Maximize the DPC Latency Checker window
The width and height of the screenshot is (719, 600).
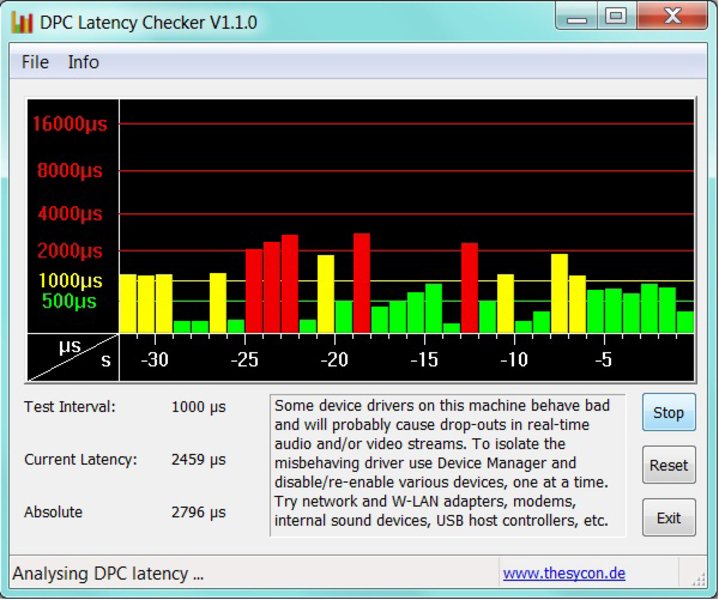pos(616,17)
